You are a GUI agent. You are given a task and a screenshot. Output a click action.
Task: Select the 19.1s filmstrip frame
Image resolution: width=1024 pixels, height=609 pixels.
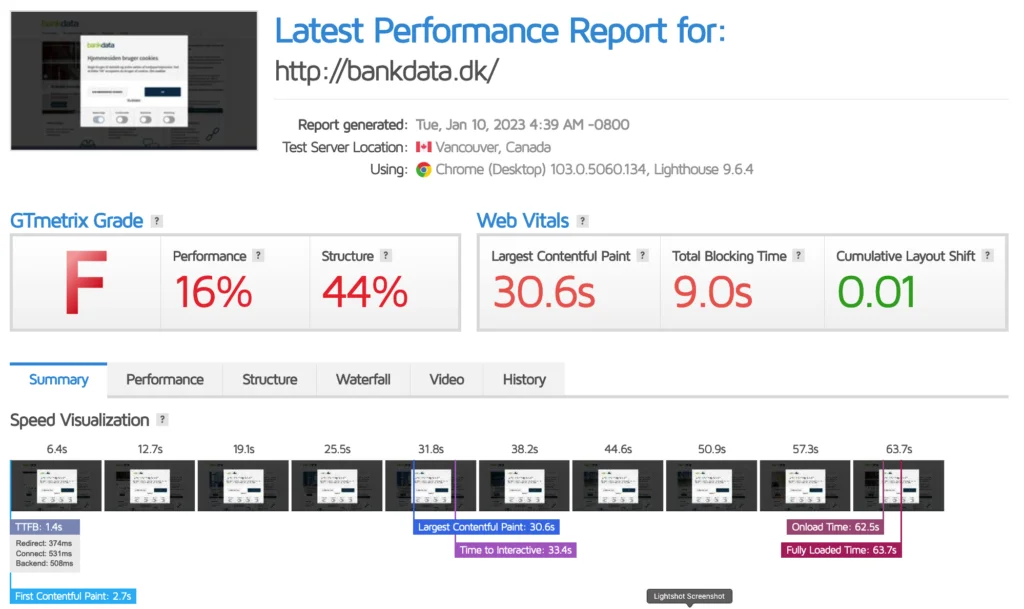click(243, 485)
